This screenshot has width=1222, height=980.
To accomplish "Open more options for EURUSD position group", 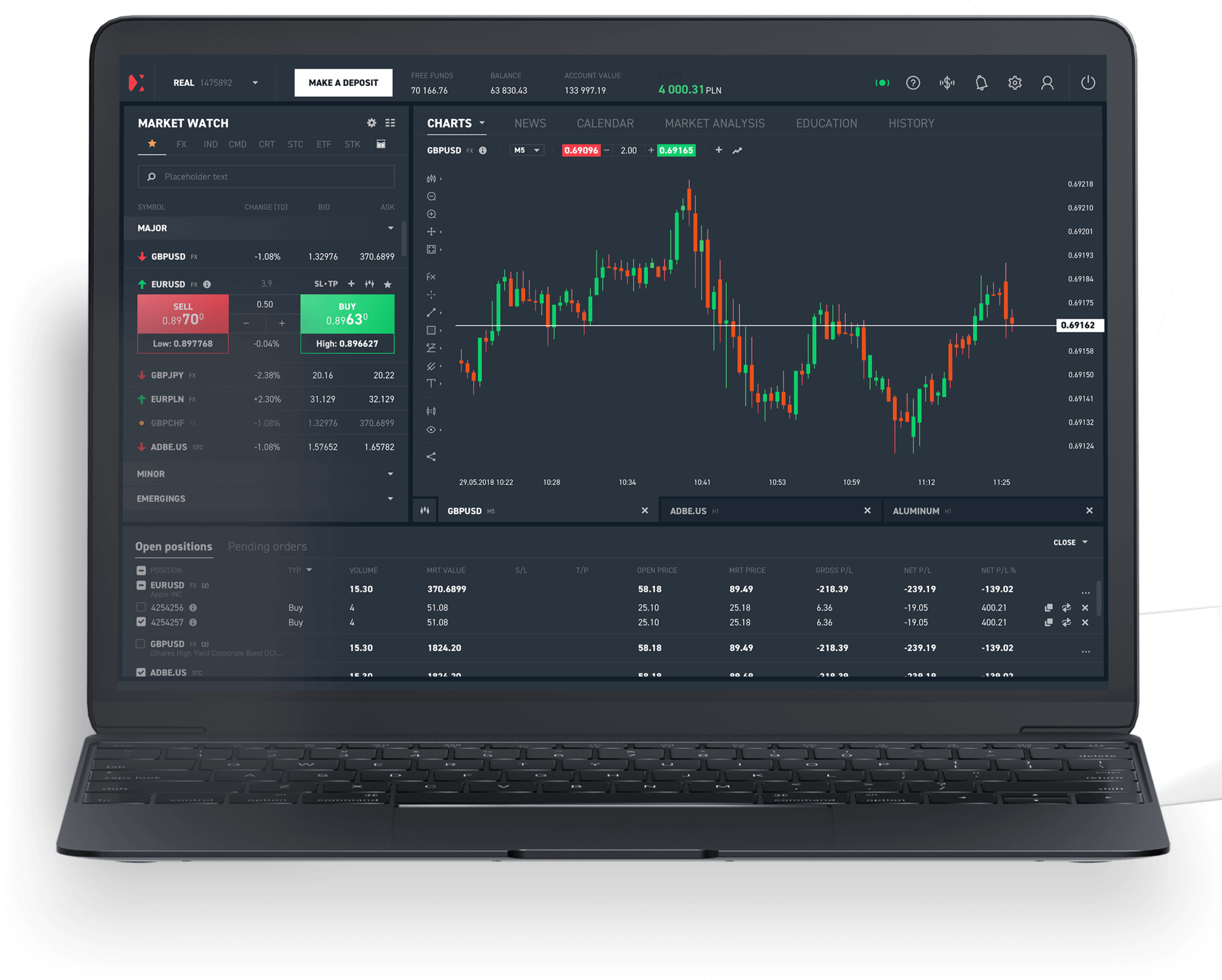I will tap(1086, 592).
